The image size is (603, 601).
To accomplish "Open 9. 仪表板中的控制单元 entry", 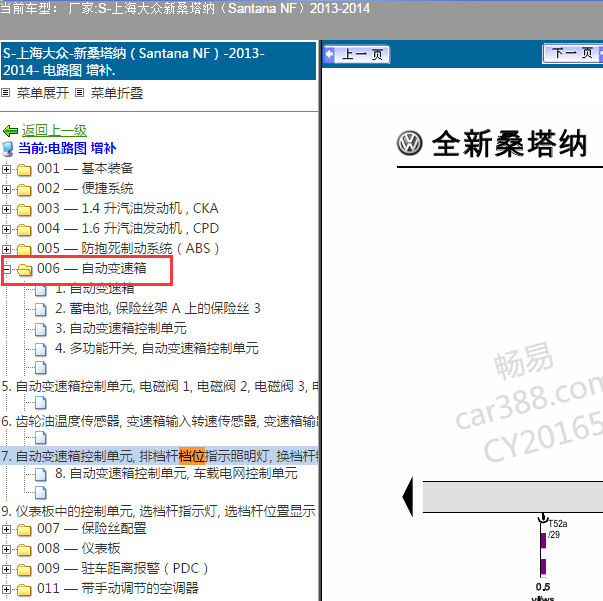I will 158,511.
